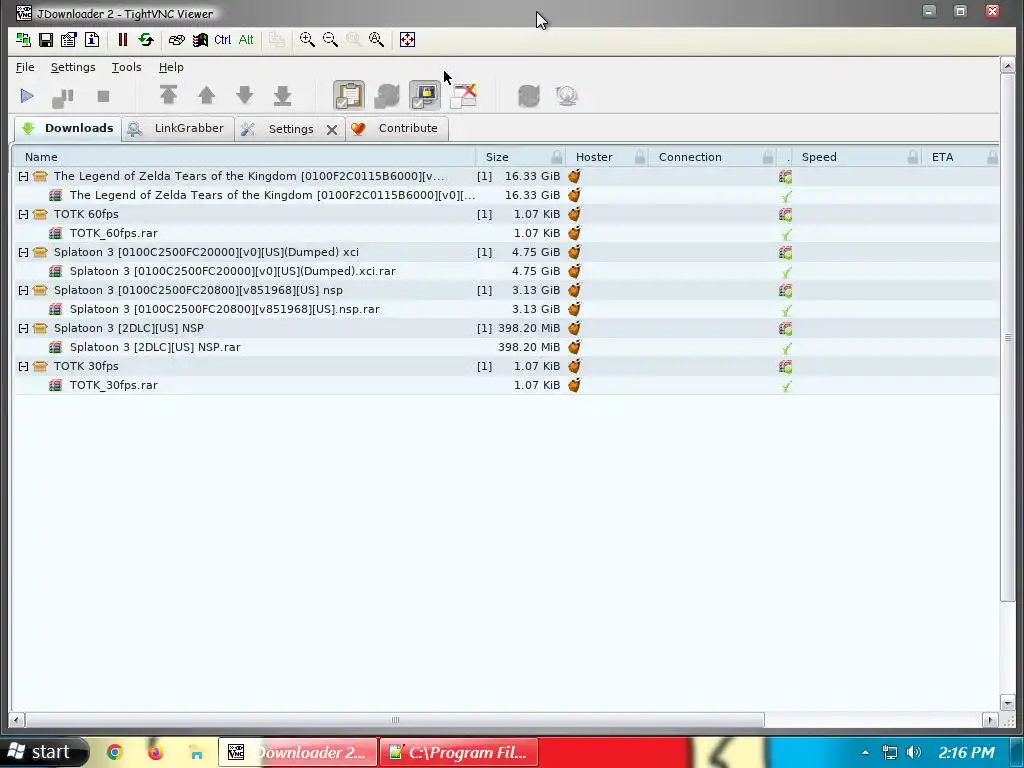Collapse the Splatoon 3 [2DLC][US] NSP package
This screenshot has height=768, width=1024.
coord(24,328)
